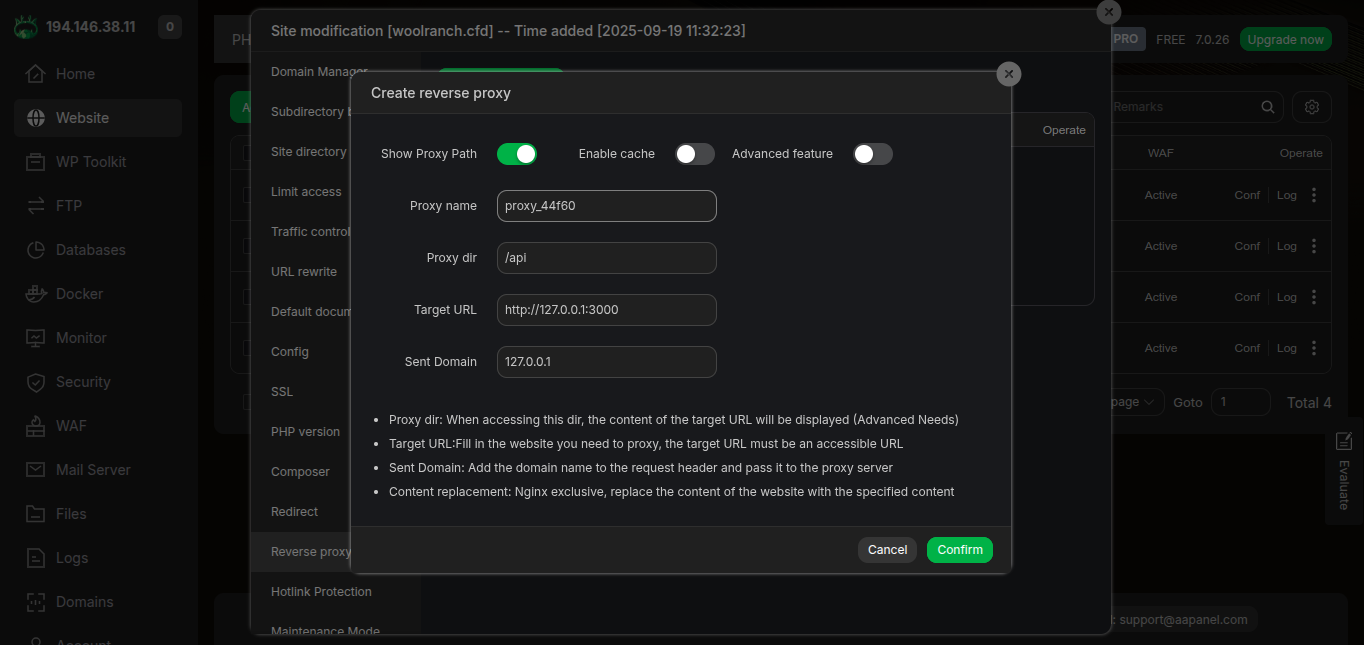Select the Hotlink Protection tab
The image size is (1364, 649).
click(x=321, y=592)
